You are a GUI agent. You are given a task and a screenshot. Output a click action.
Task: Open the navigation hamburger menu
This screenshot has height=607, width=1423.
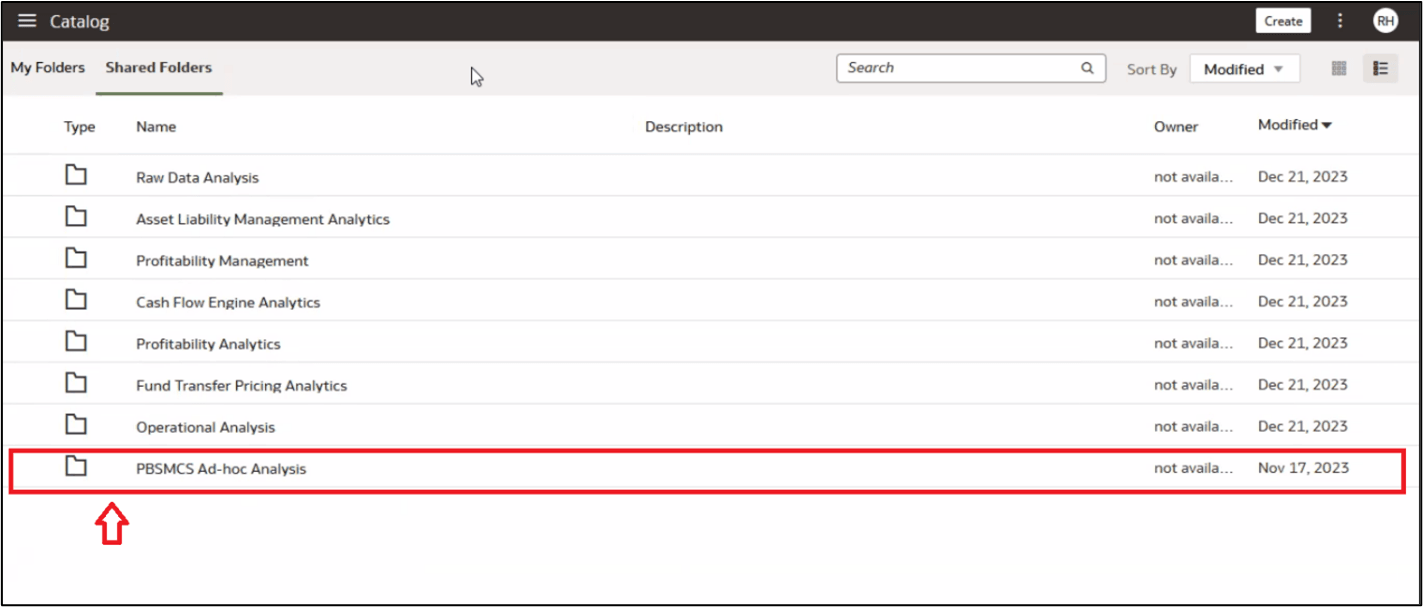coord(26,20)
